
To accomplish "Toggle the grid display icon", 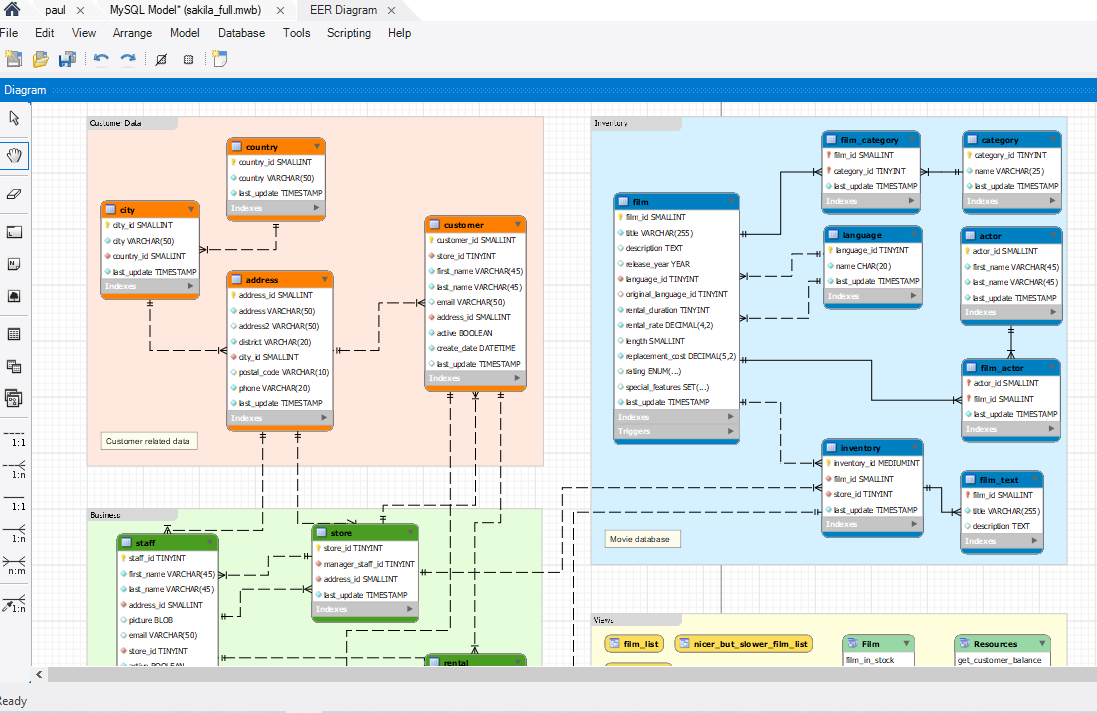I will (x=161, y=59).
